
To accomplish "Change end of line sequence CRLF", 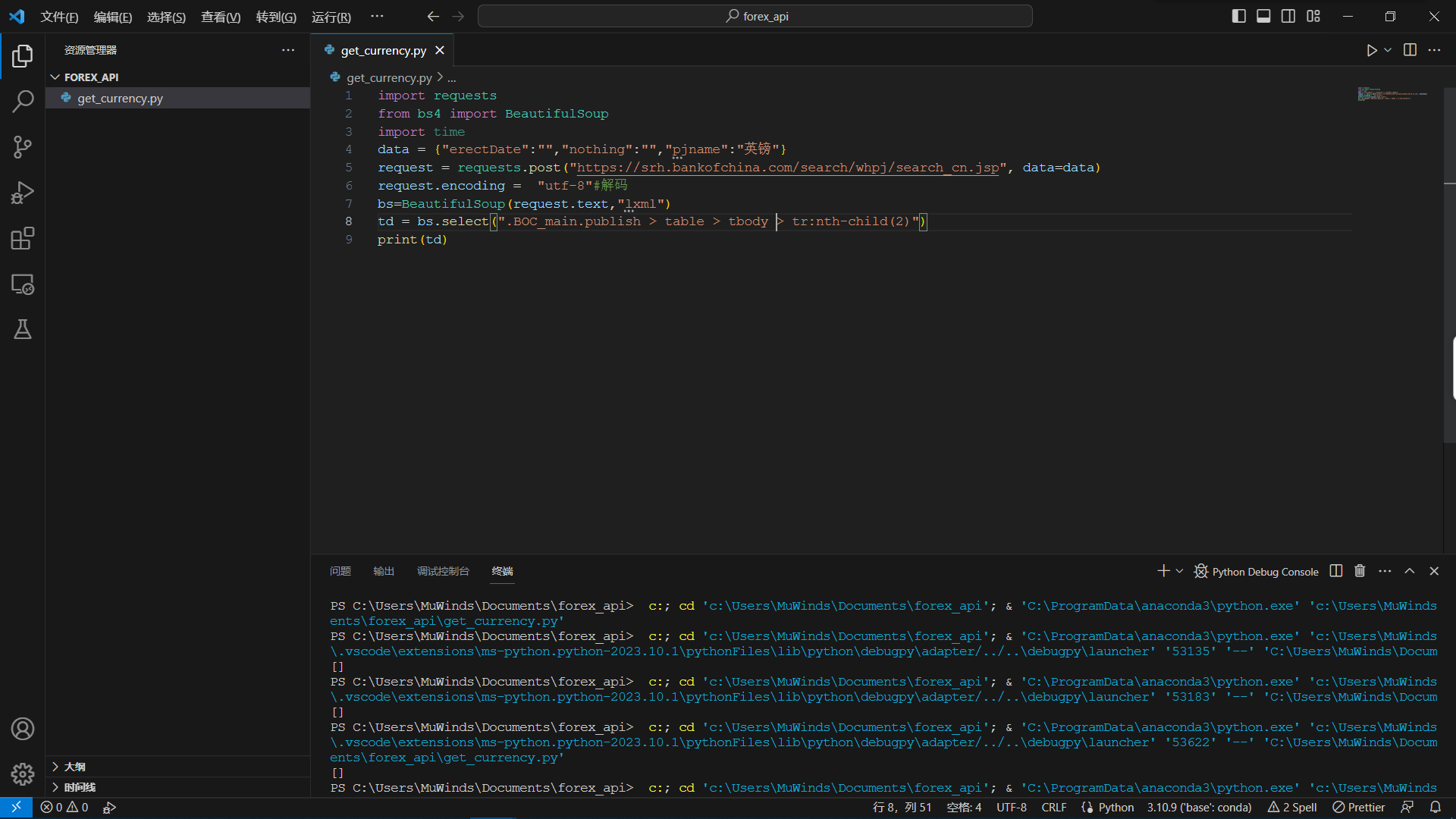I will tap(1053, 808).
